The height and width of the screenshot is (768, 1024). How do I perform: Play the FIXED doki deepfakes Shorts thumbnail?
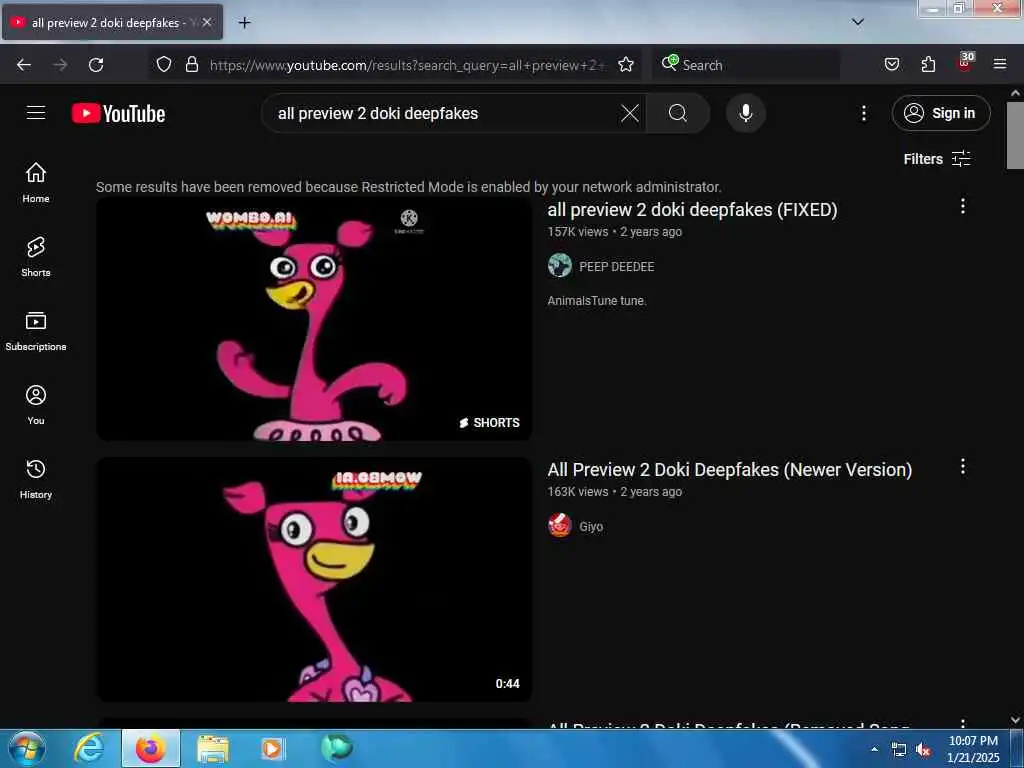point(313,319)
